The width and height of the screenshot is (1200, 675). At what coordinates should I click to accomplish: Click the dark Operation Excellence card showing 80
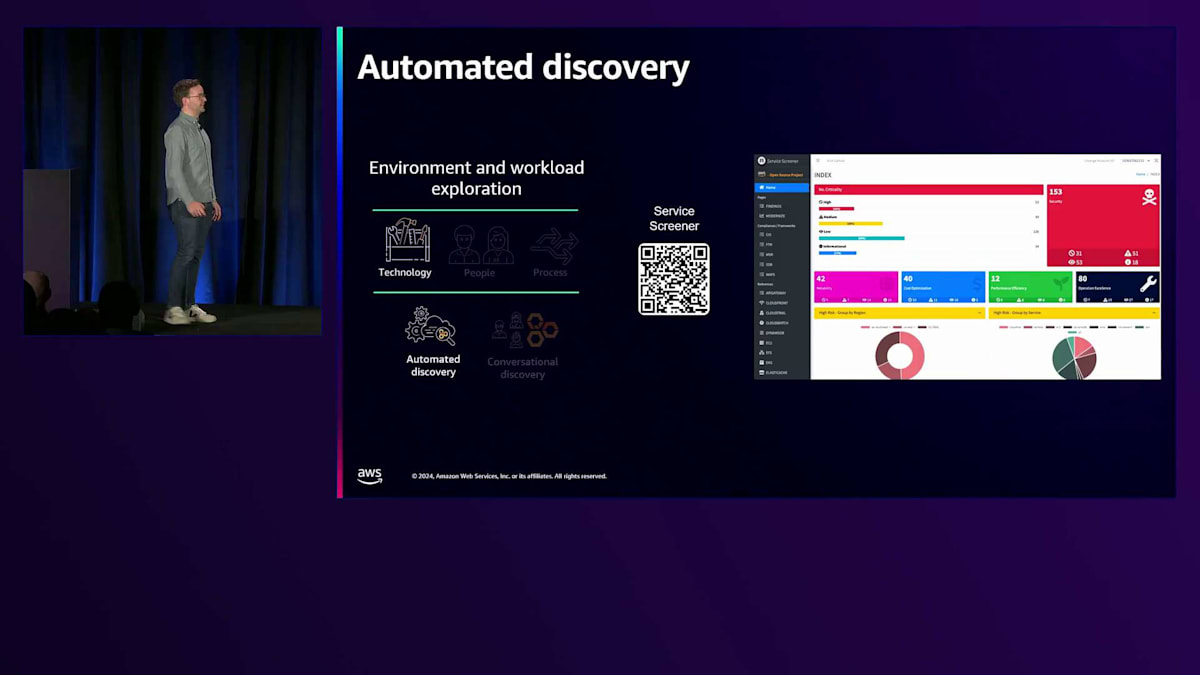(x=1118, y=287)
